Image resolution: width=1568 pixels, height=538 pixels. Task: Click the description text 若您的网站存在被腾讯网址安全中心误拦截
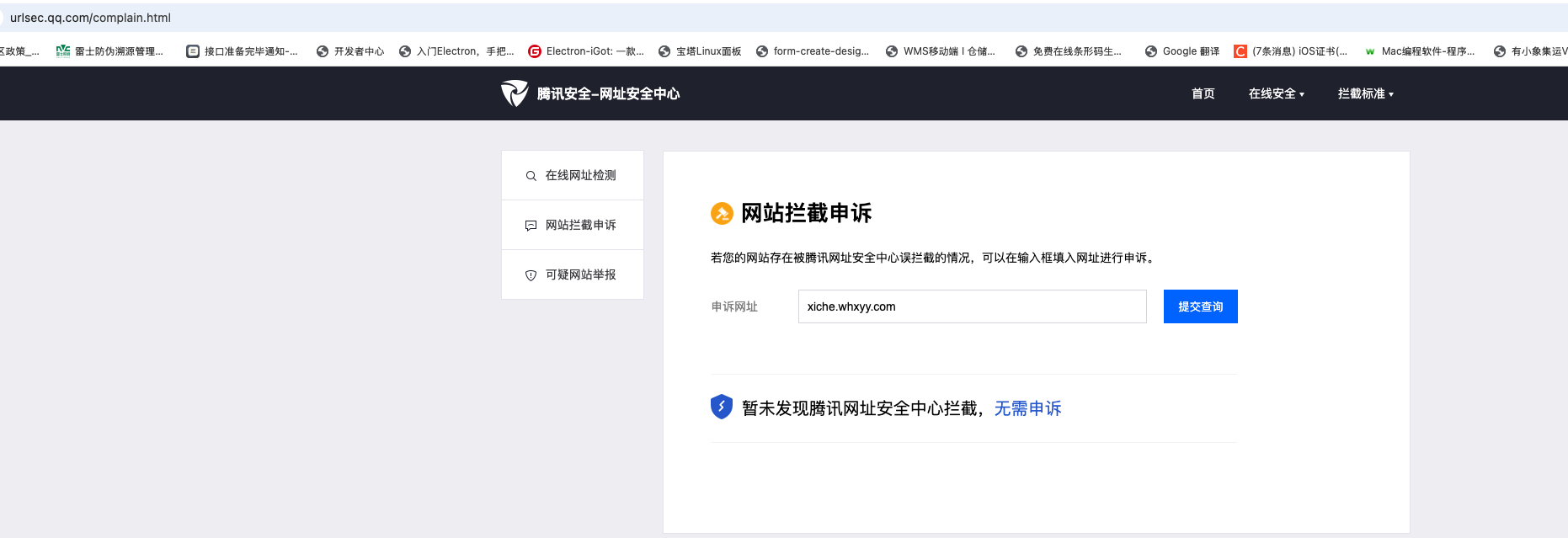(935, 258)
